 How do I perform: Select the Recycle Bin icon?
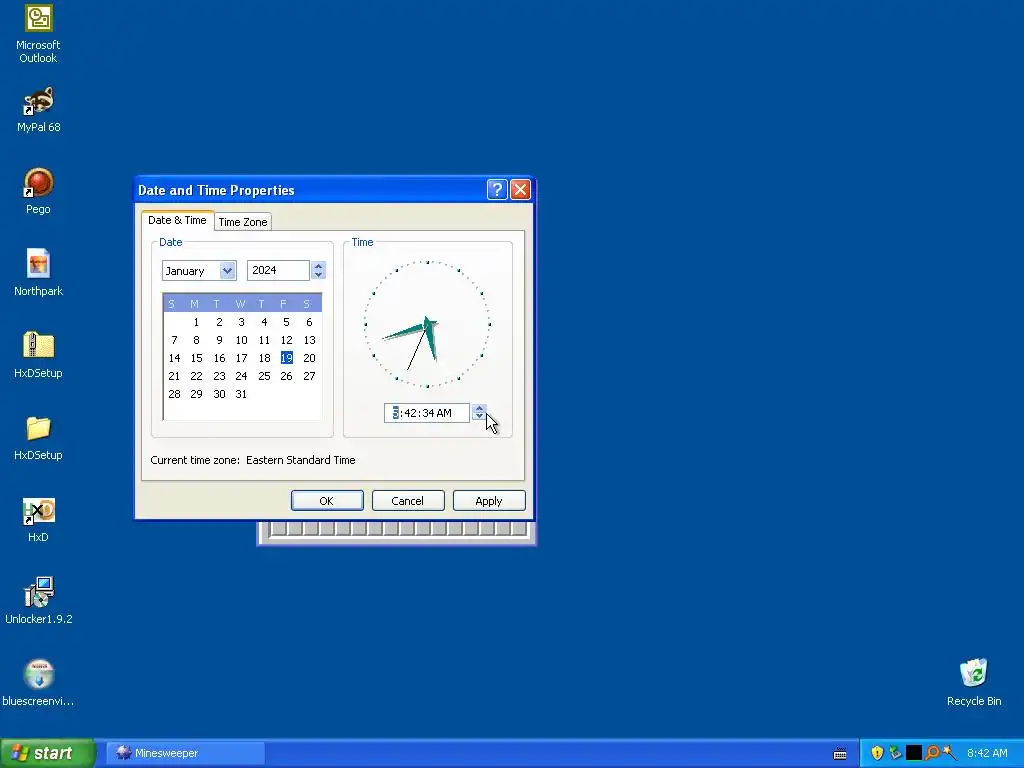(974, 682)
